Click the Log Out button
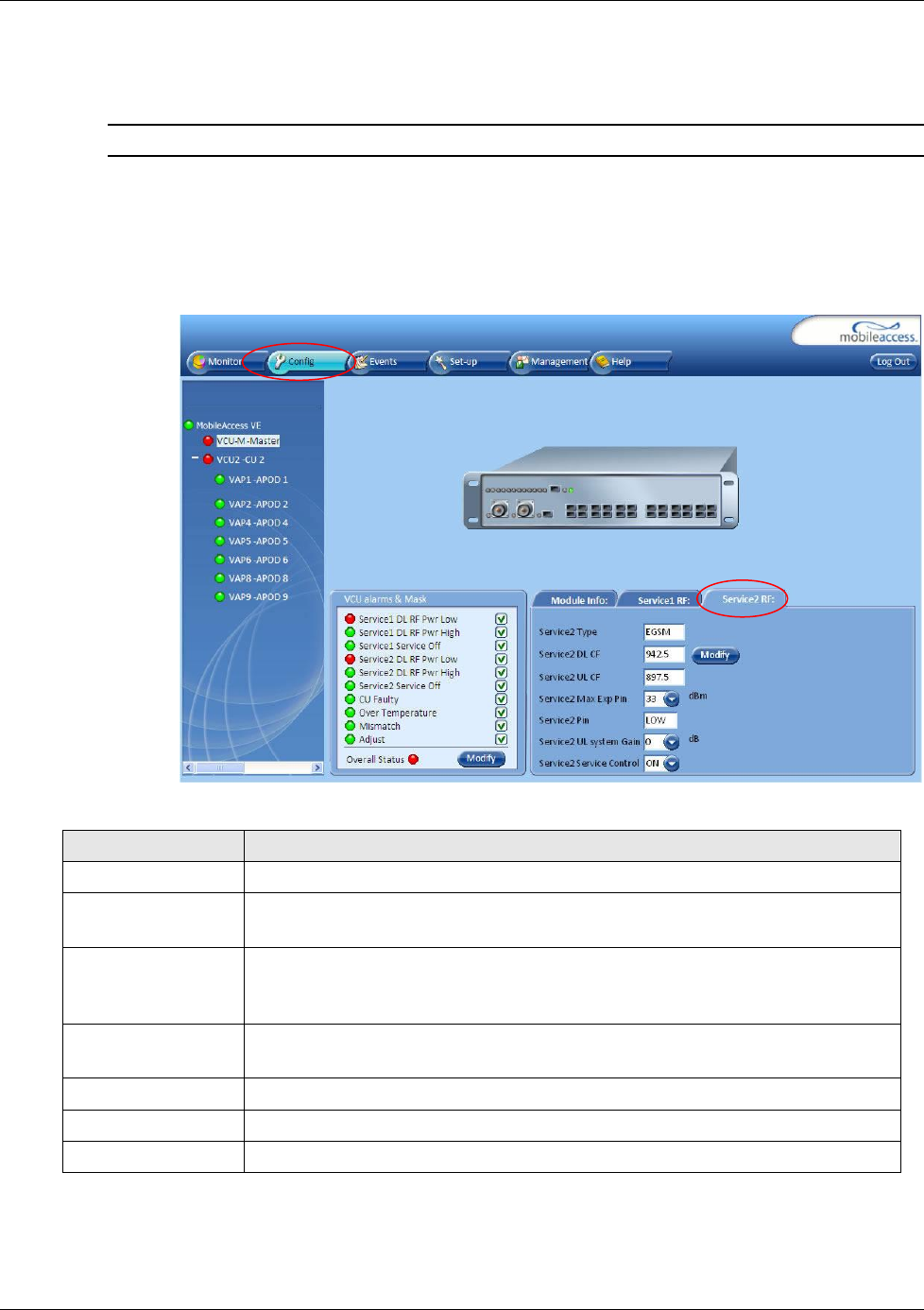This screenshot has width=924, height=1310. coord(893,362)
